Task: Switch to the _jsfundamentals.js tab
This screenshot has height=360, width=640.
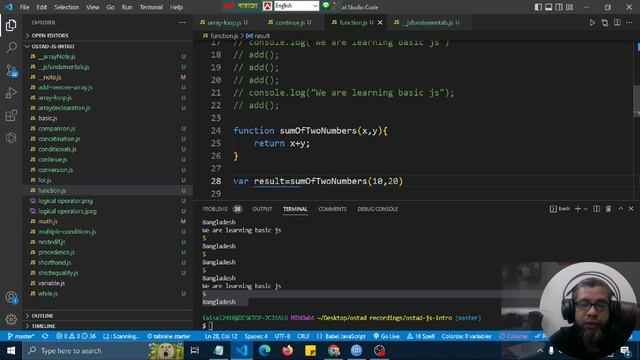Action: tap(427, 22)
